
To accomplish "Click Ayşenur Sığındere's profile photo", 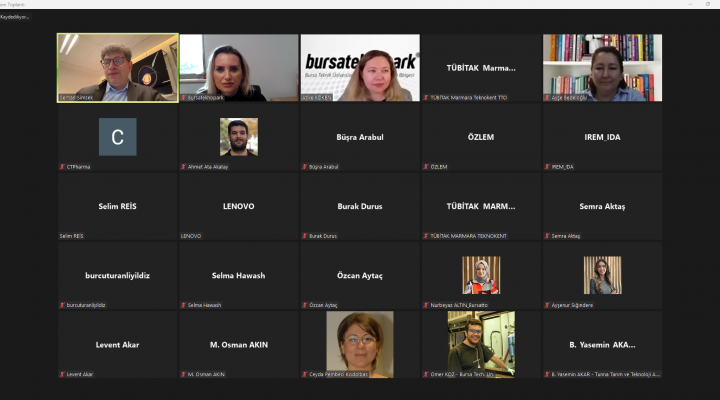I will click(x=602, y=275).
